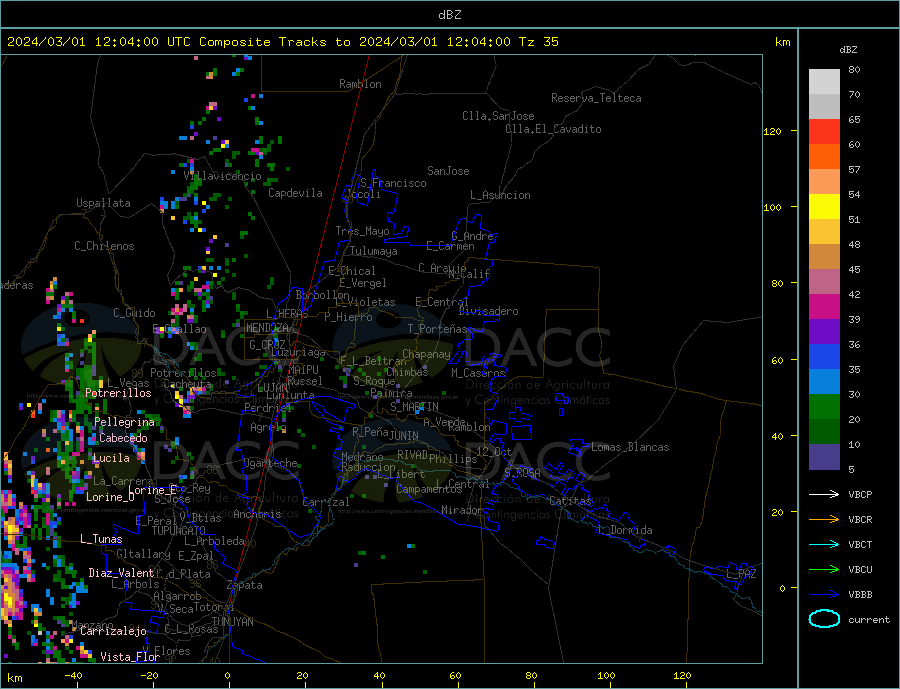Click the white Potrerillos label
Screen dimensions: 900x689
pyautogui.click(x=118, y=393)
